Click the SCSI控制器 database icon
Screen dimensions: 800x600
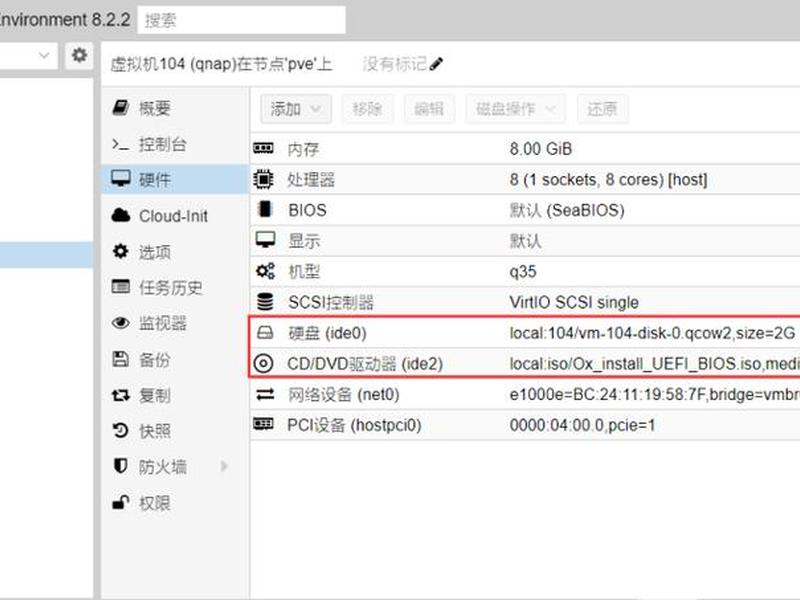265,302
